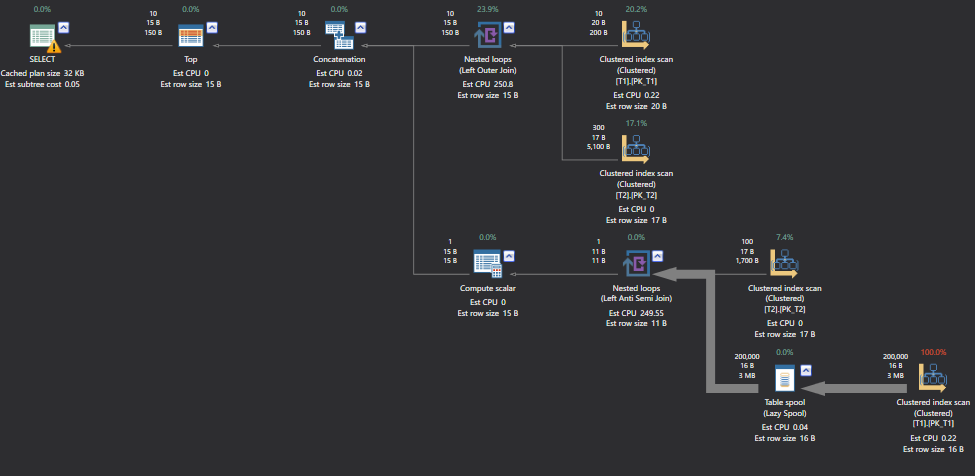Viewport: 975px width, 476px height.
Task: Collapse the Concatenation node details
Action: [362, 26]
